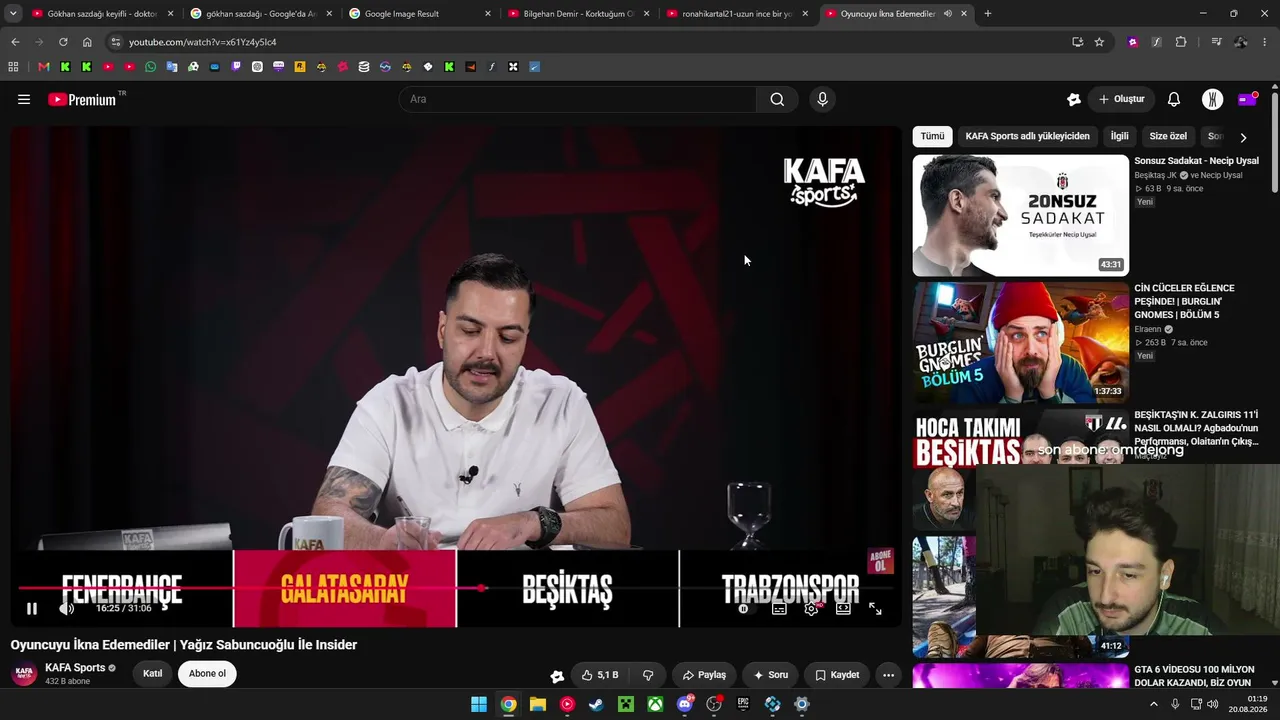Switch to the 'Bilgehan Demir' browser tab
Viewport: 1280px width, 720px height.
click(x=578, y=14)
